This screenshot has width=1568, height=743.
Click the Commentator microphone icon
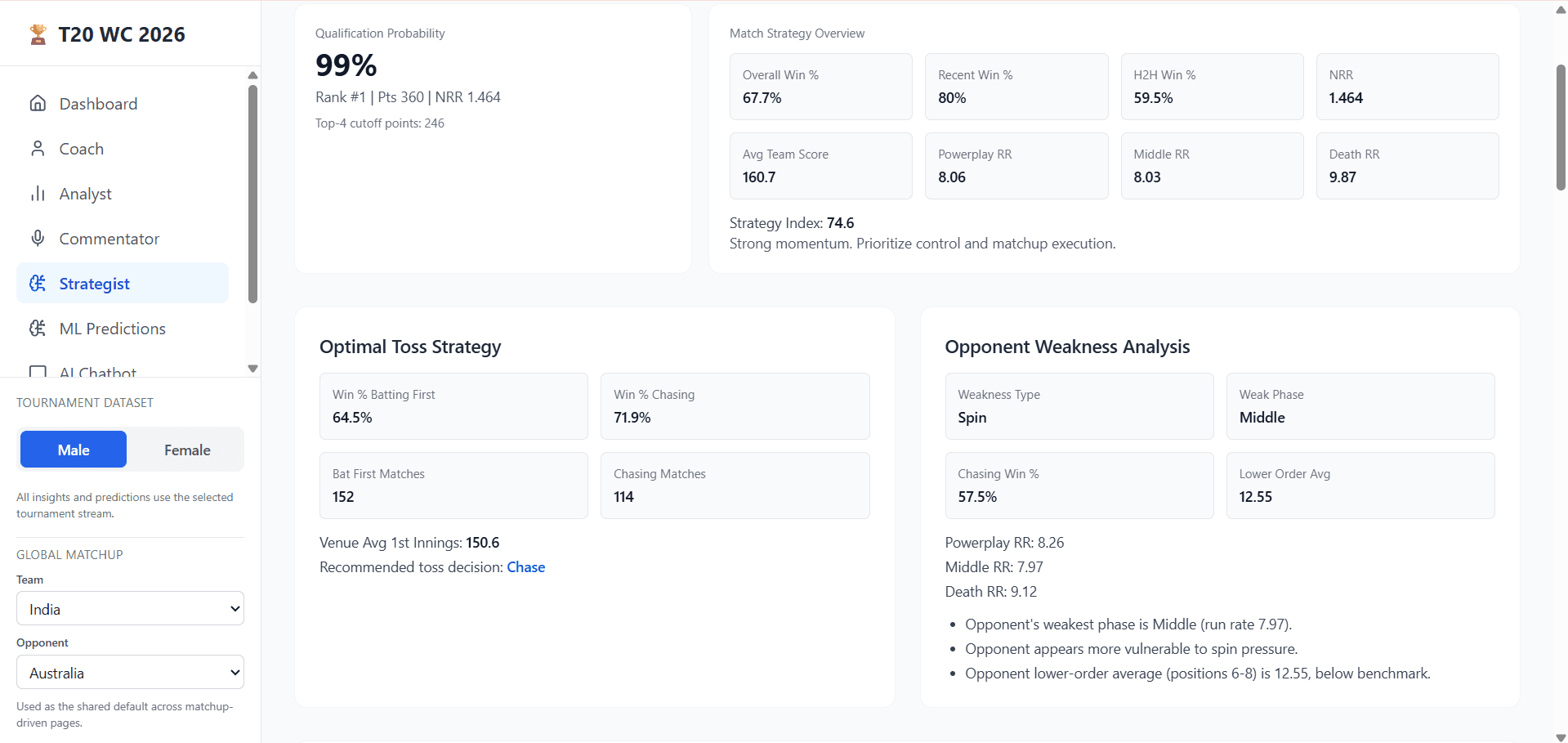[x=38, y=239]
